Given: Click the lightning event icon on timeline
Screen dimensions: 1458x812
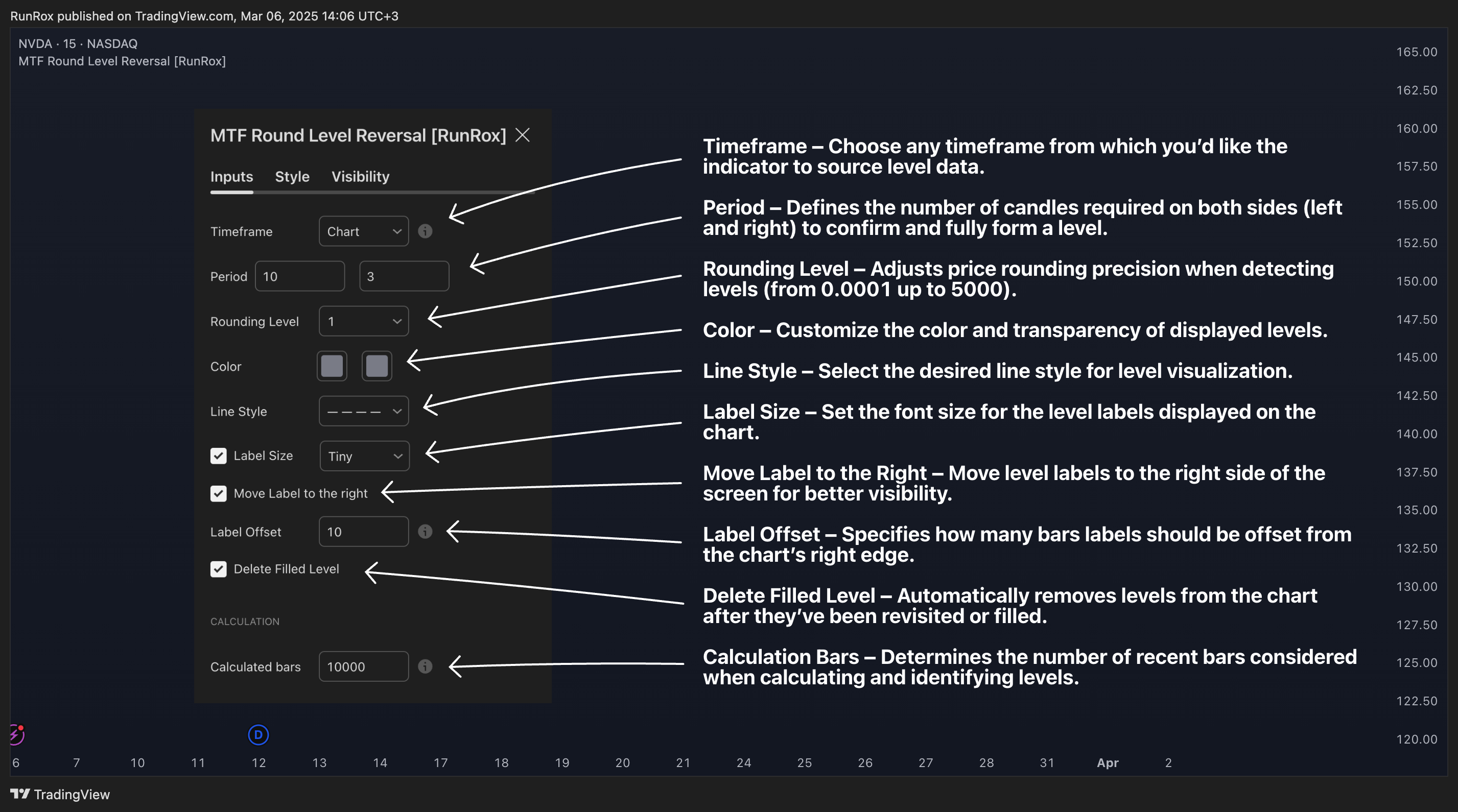Looking at the screenshot, I should [16, 735].
